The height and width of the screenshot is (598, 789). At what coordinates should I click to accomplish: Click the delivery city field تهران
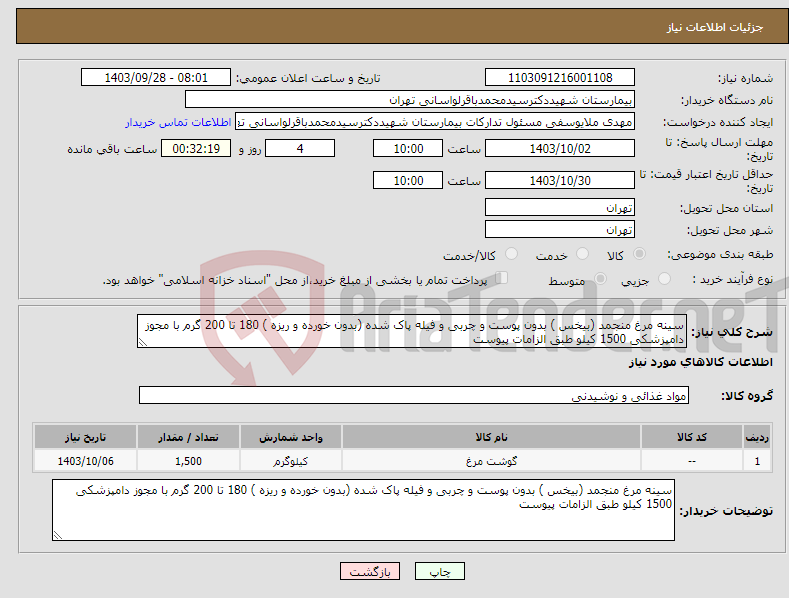tap(560, 230)
